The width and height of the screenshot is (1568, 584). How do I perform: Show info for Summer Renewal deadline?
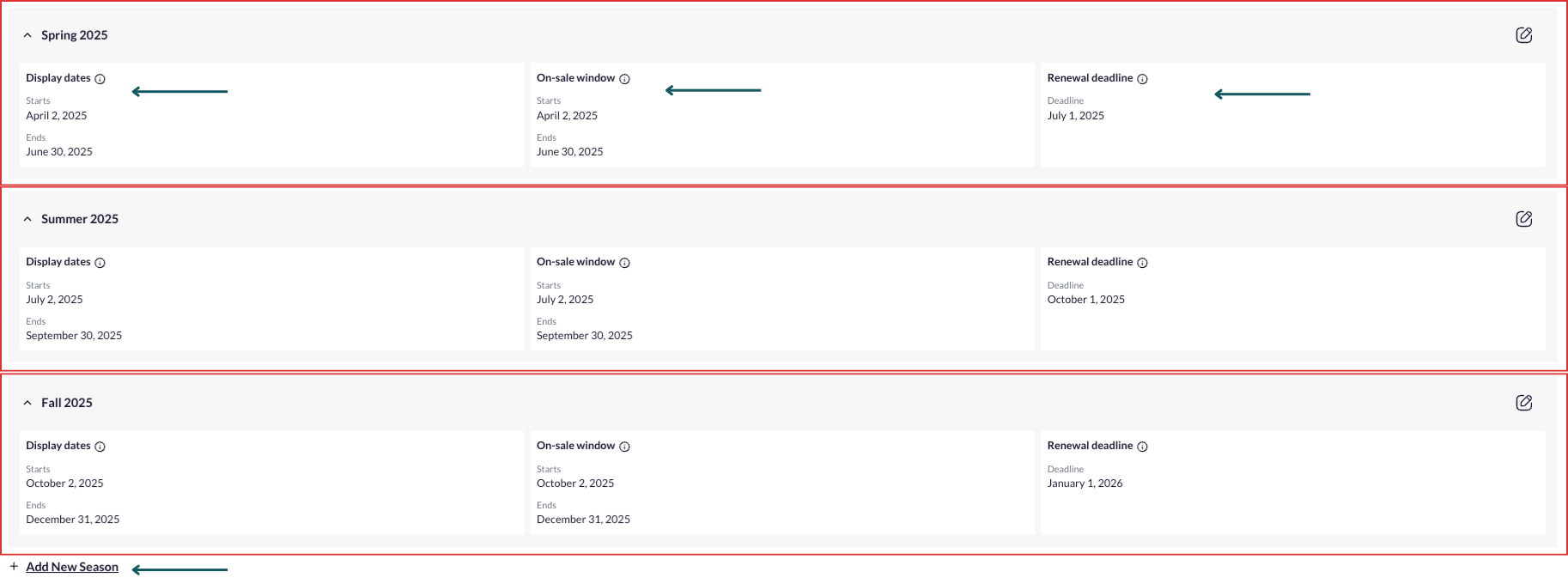pyautogui.click(x=1143, y=263)
